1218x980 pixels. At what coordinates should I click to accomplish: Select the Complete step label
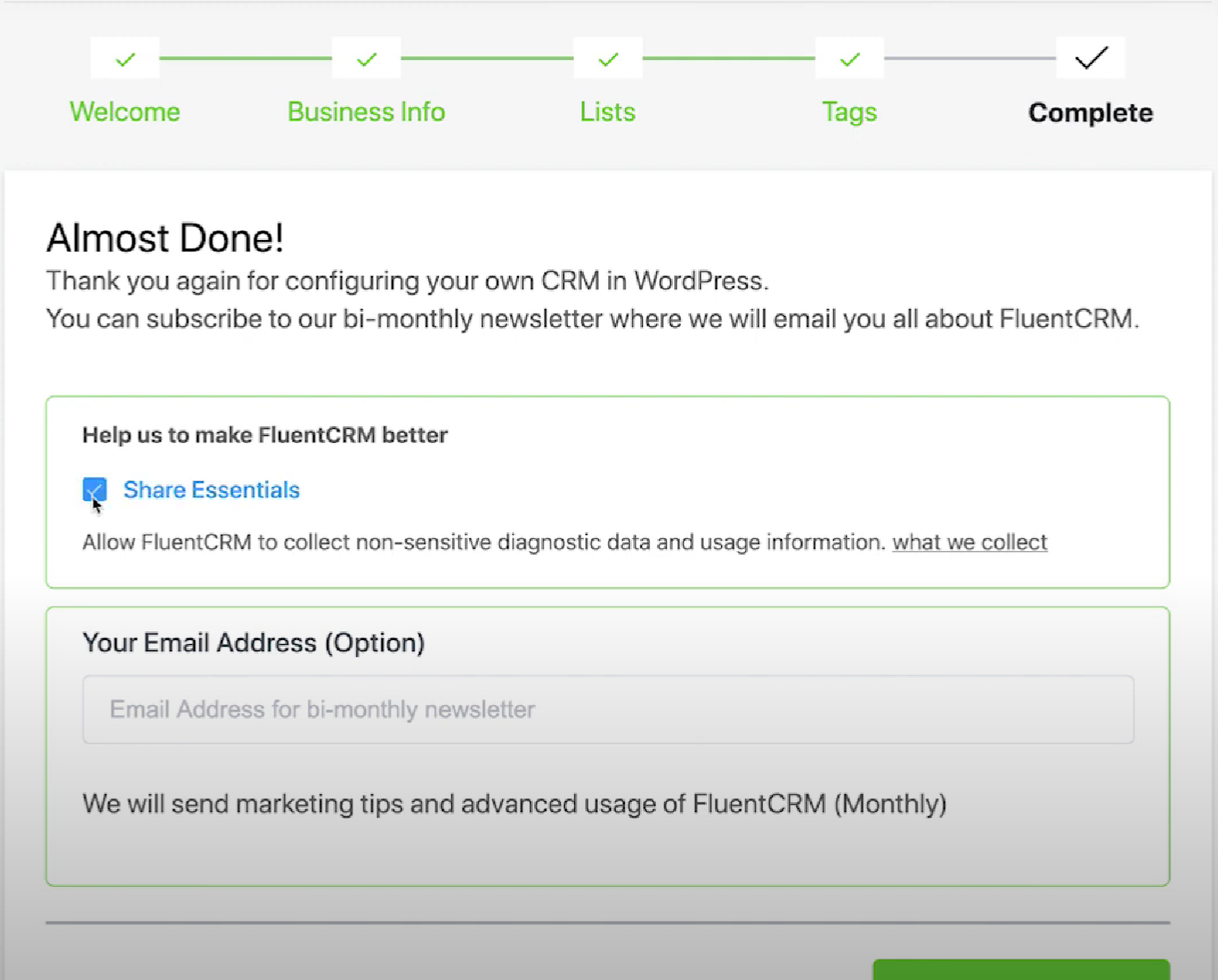[x=1090, y=112]
